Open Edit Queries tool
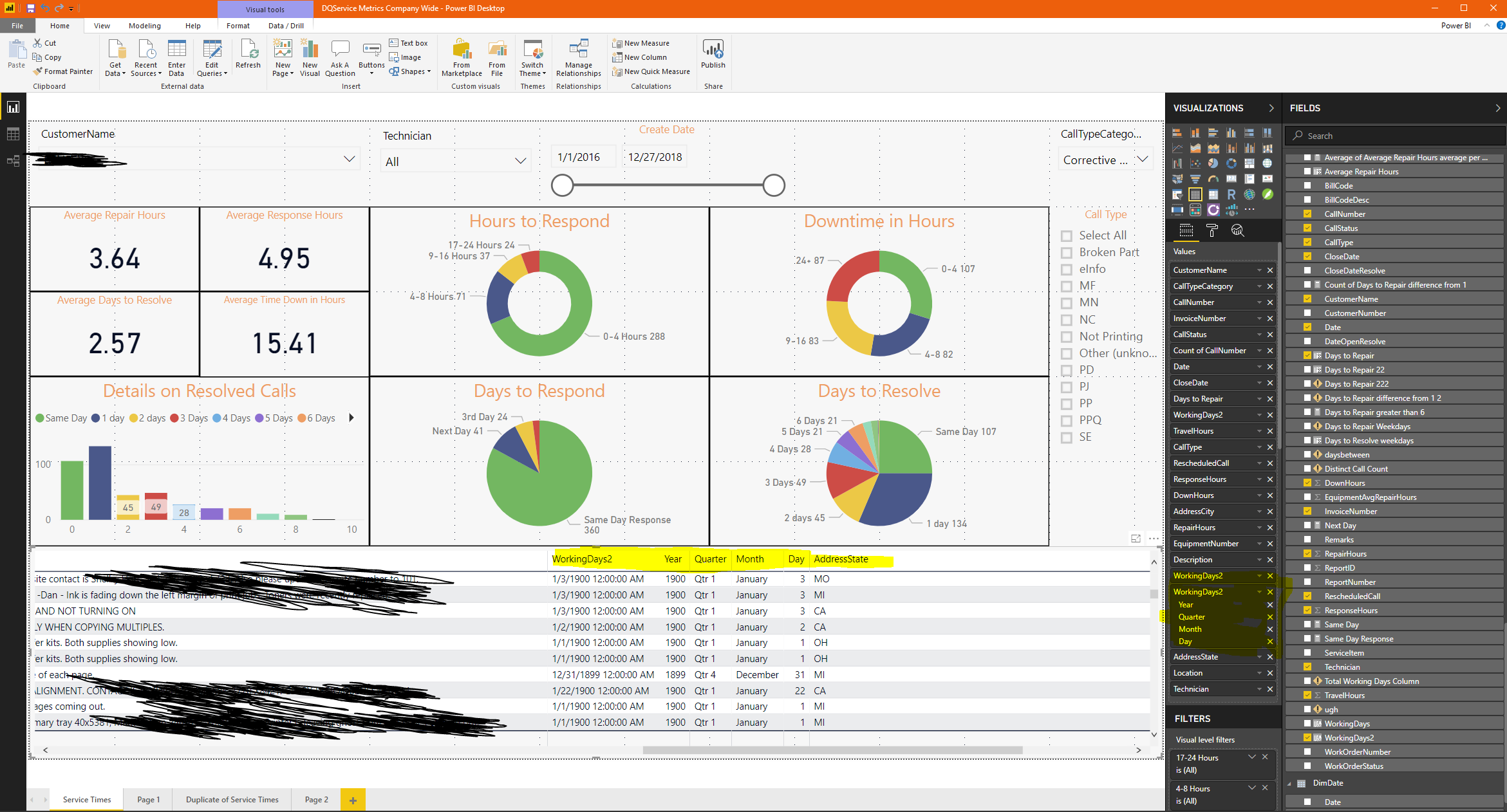The width and height of the screenshot is (1507, 812). pyautogui.click(x=212, y=58)
